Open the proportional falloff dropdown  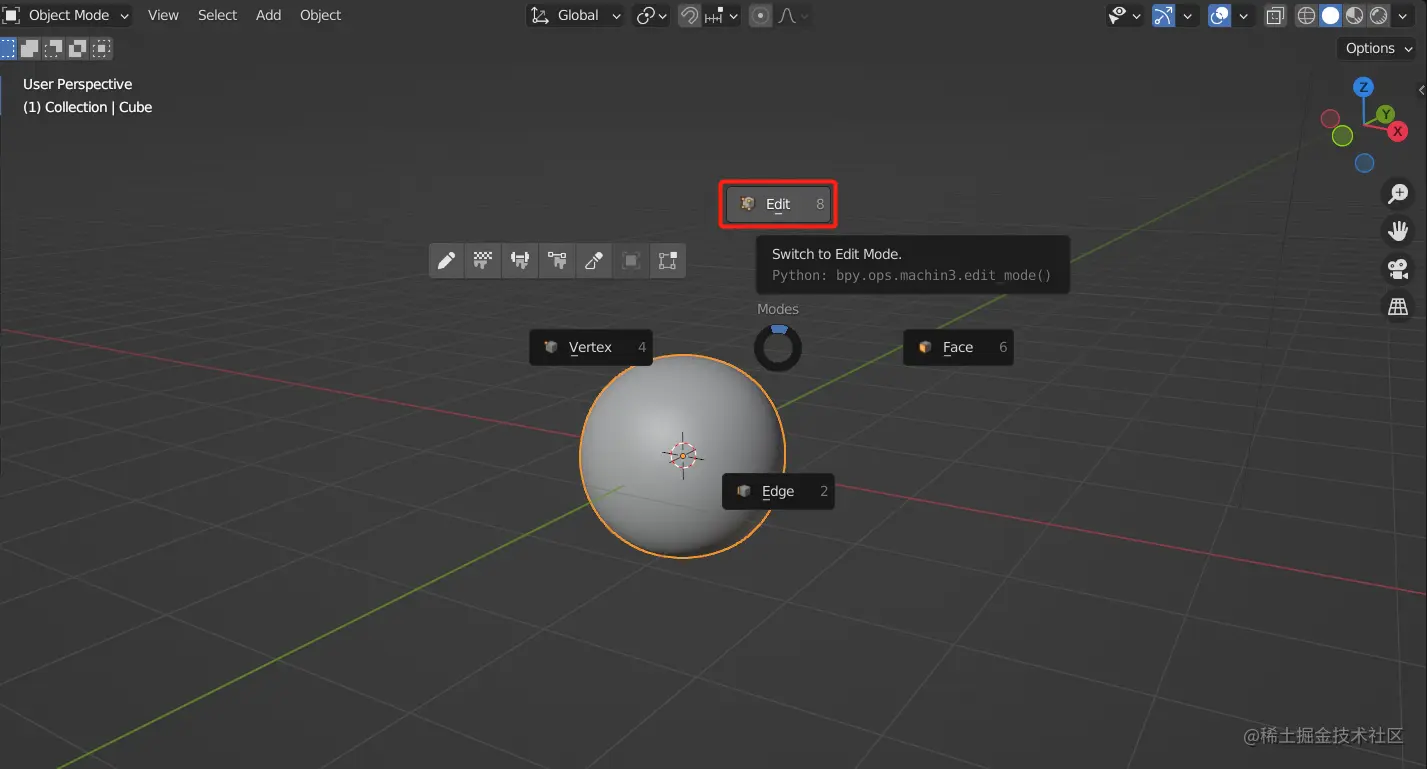tap(793, 15)
